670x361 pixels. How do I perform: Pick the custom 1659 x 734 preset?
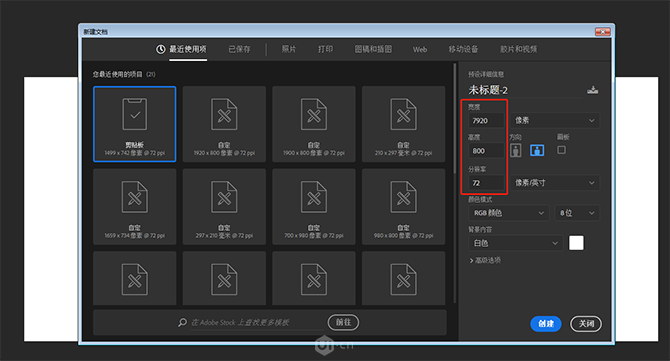135,206
